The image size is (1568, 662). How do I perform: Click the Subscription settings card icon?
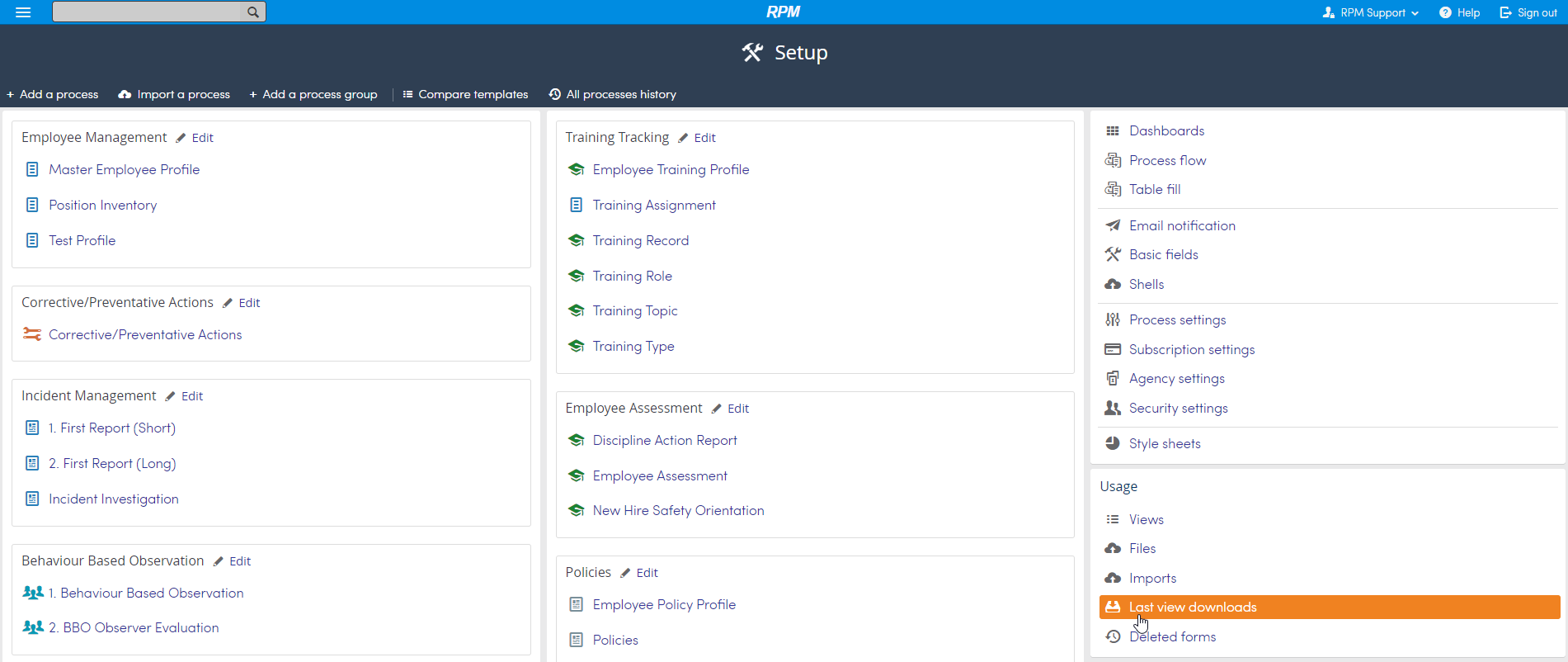tap(1113, 349)
